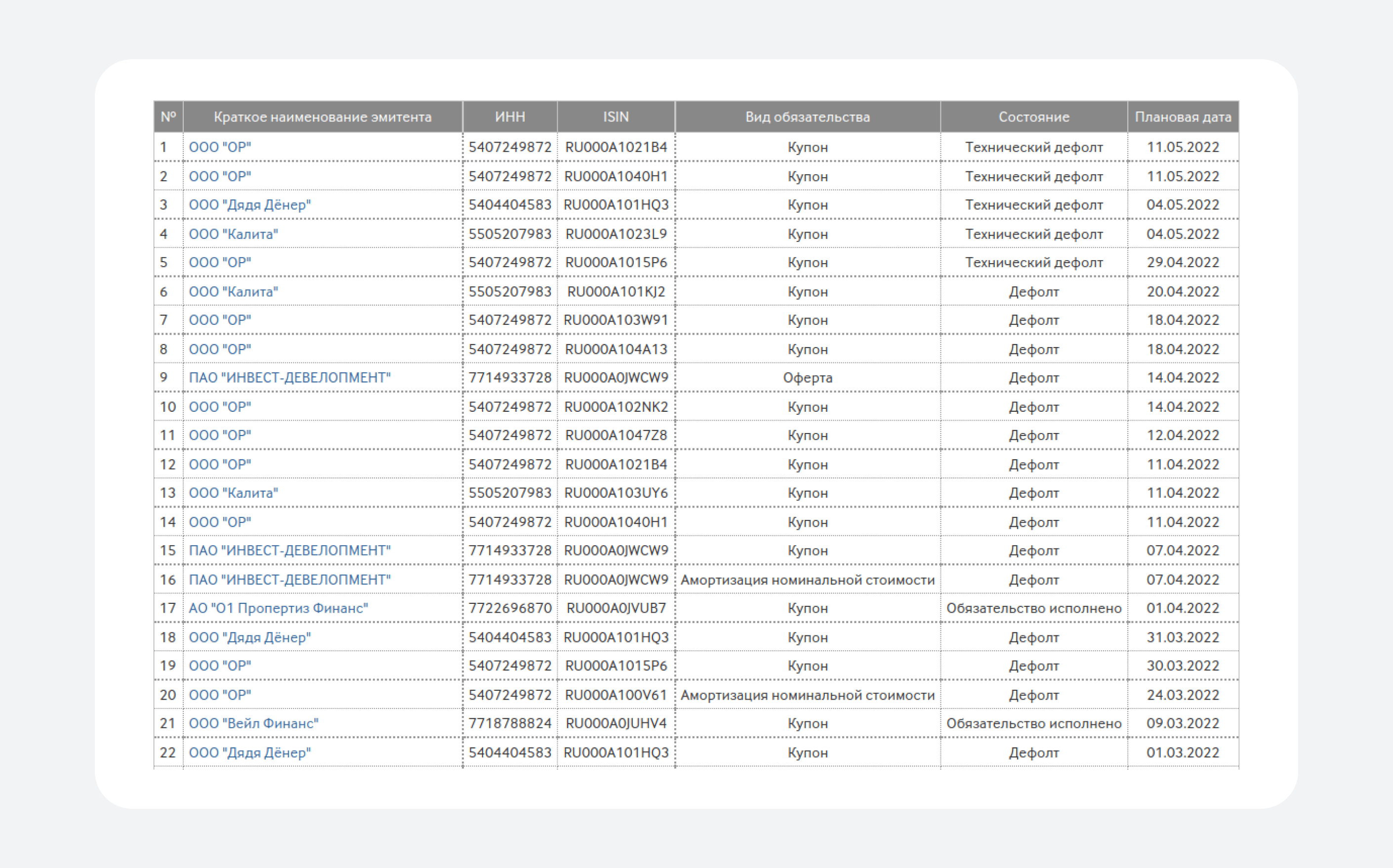The height and width of the screenshot is (868, 1393).
Task: Select ISIN RU000A0JVUB7 cell
Action: pyautogui.click(x=616, y=608)
